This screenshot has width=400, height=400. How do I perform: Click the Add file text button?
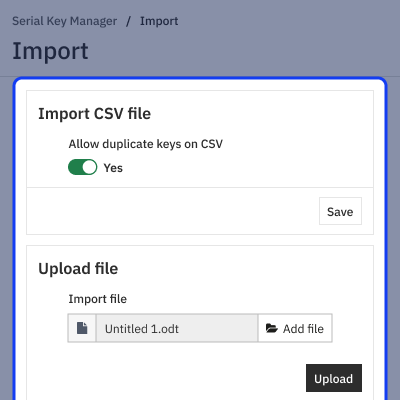pos(295,328)
